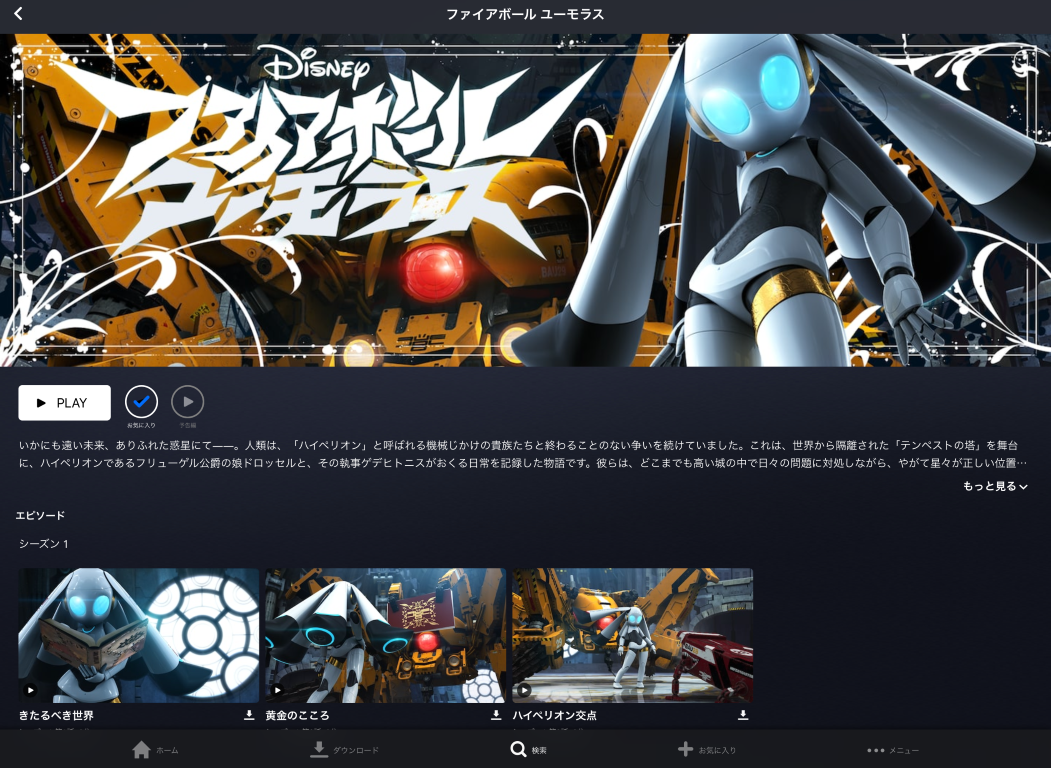
Task: Go back using the top-left arrow
Action: 19,14
